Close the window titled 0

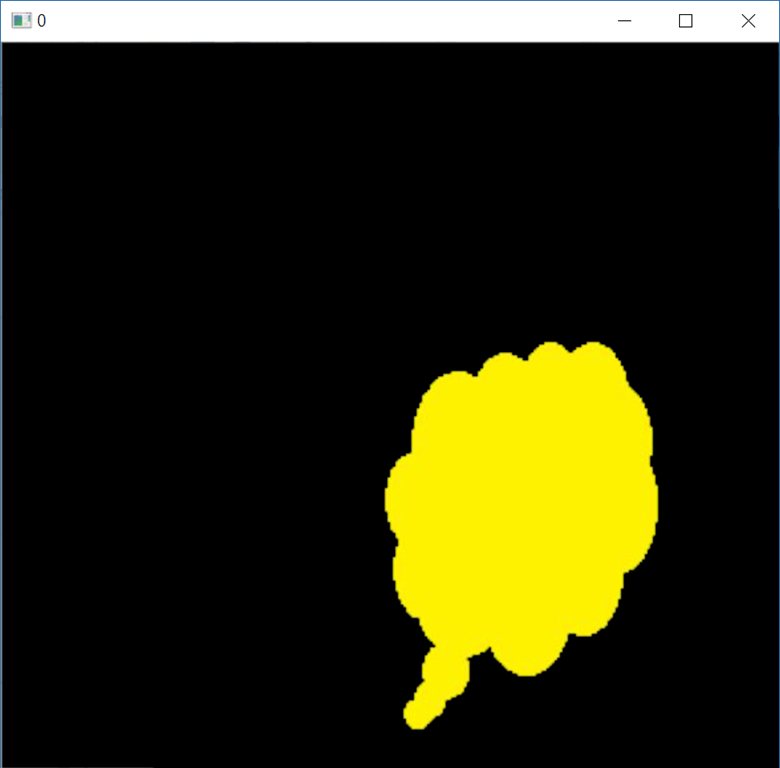click(748, 21)
